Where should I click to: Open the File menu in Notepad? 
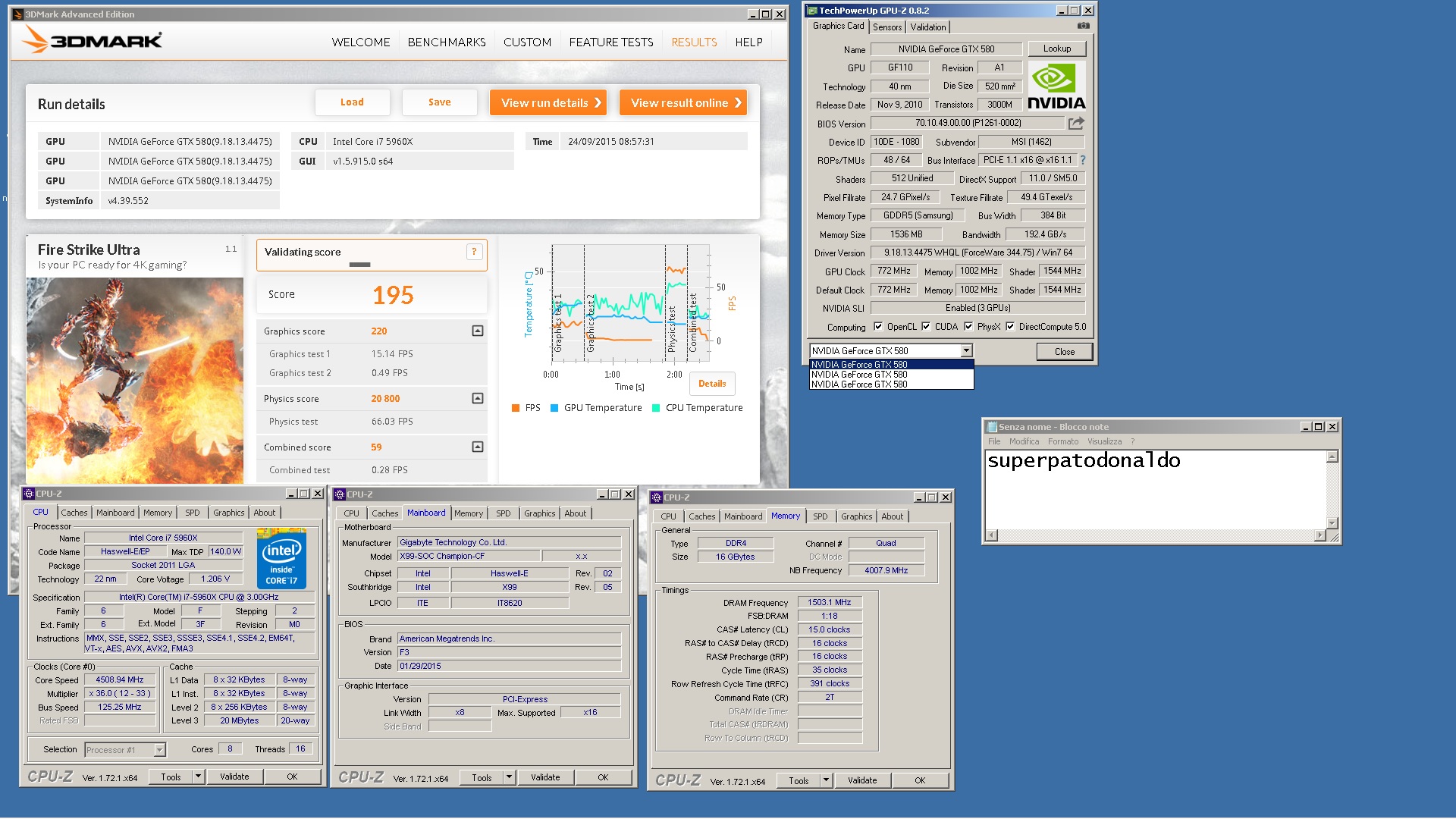click(x=994, y=441)
